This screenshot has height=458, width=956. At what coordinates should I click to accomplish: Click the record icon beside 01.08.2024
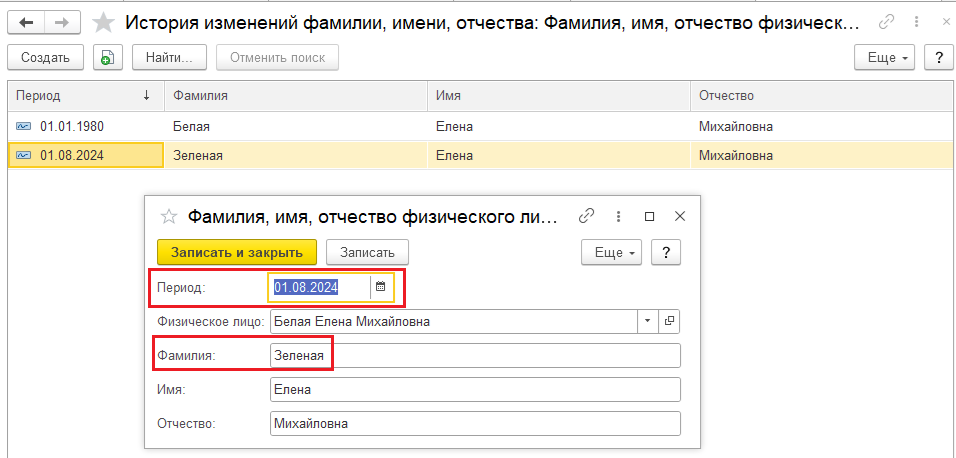click(x=23, y=156)
